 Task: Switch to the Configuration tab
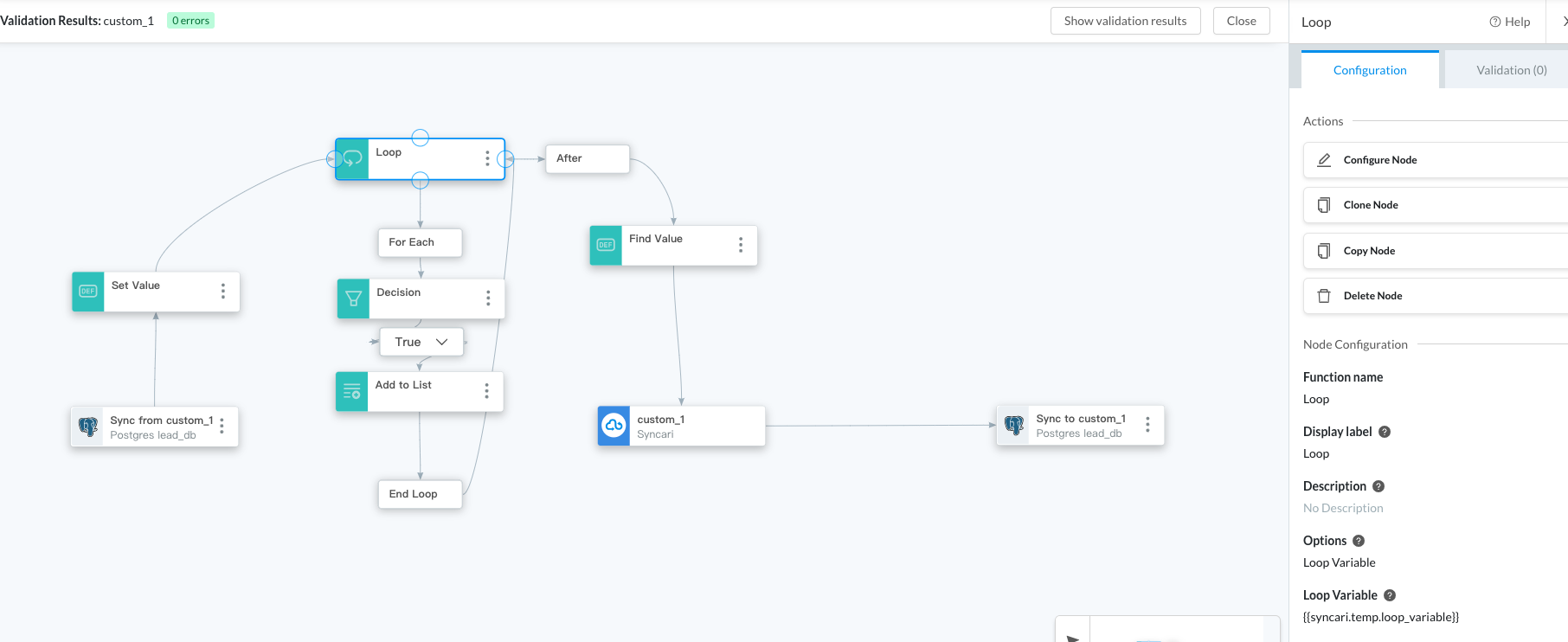[x=1370, y=70]
